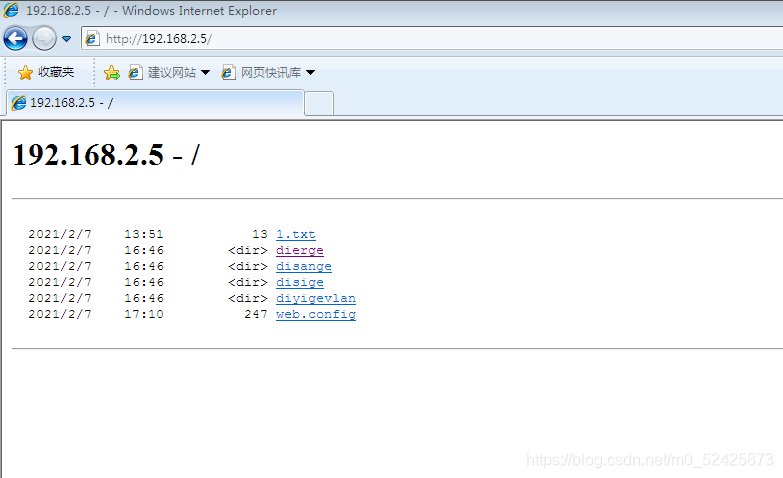Click the <dir> label beside diyigevlan
The image size is (783, 478).
click(248, 298)
